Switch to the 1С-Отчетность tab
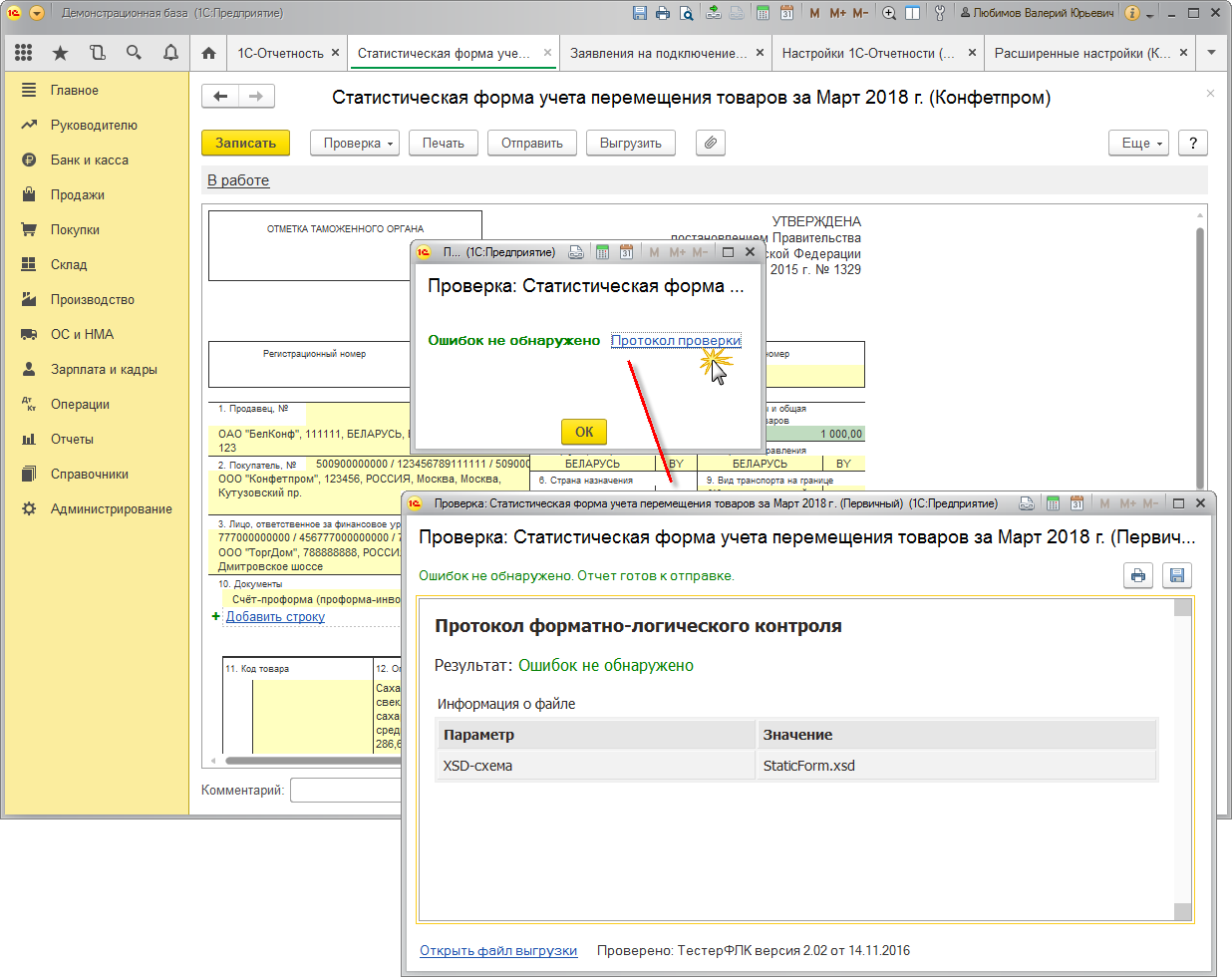Image resolution: width=1232 pixels, height=979 pixels. point(280,53)
